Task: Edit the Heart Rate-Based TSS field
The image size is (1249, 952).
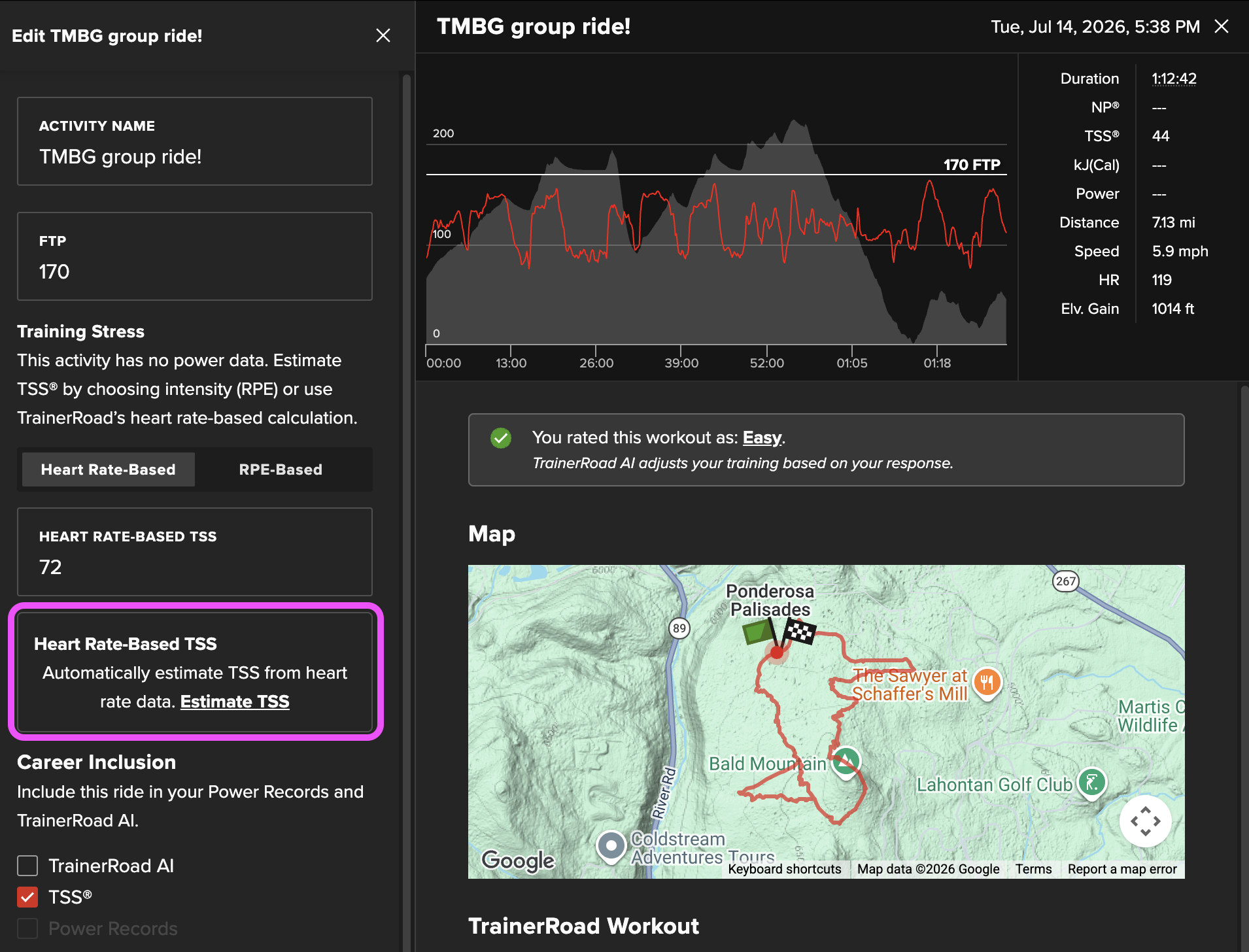Action: click(195, 552)
